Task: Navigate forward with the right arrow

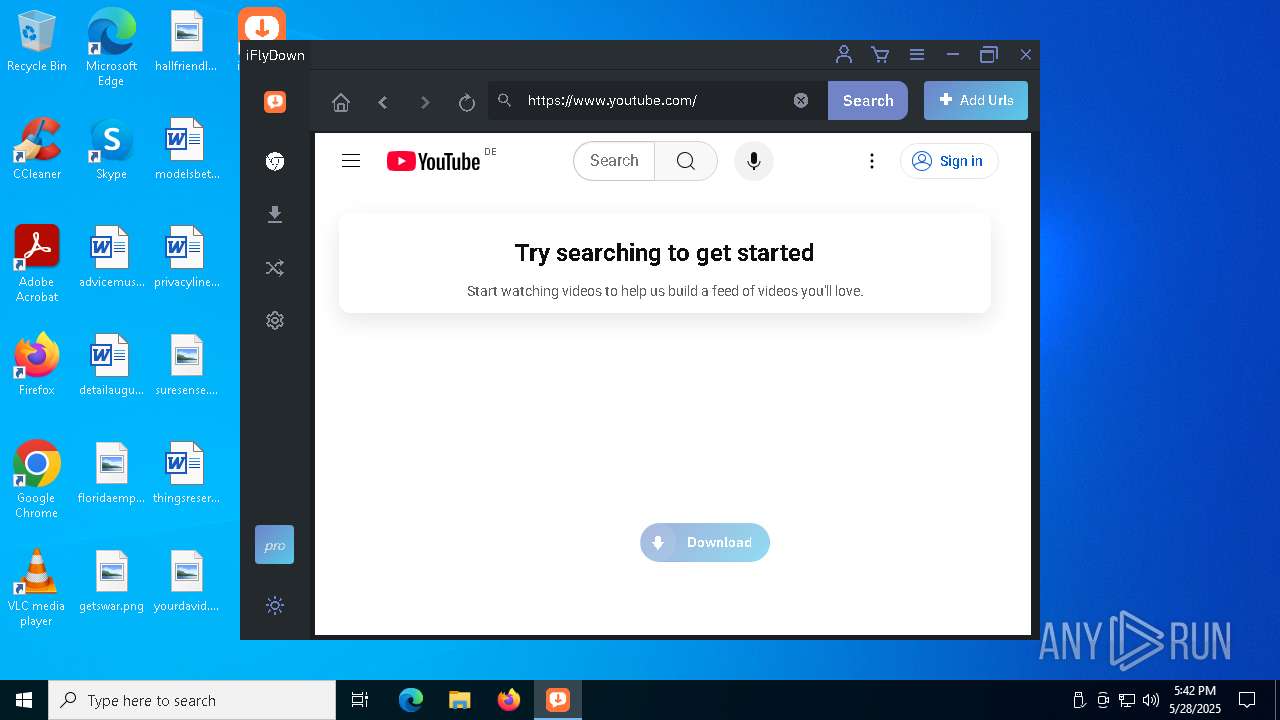Action: click(x=425, y=102)
